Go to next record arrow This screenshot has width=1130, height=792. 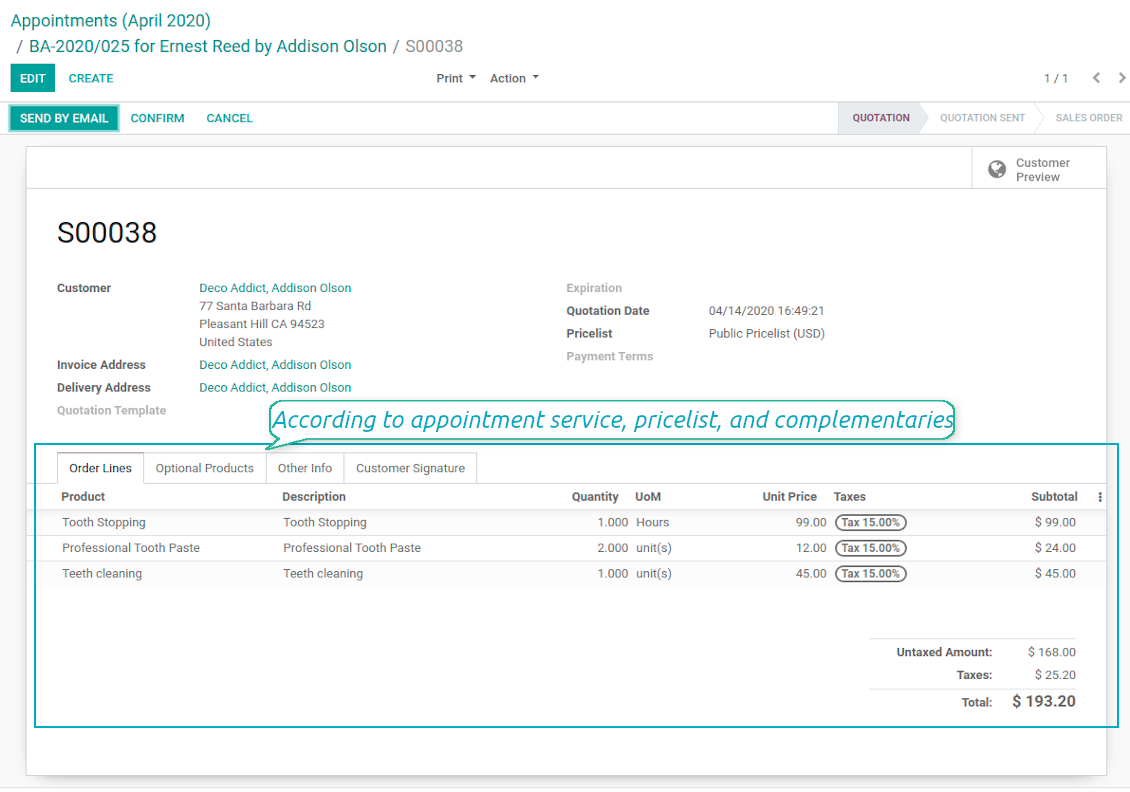(1121, 78)
